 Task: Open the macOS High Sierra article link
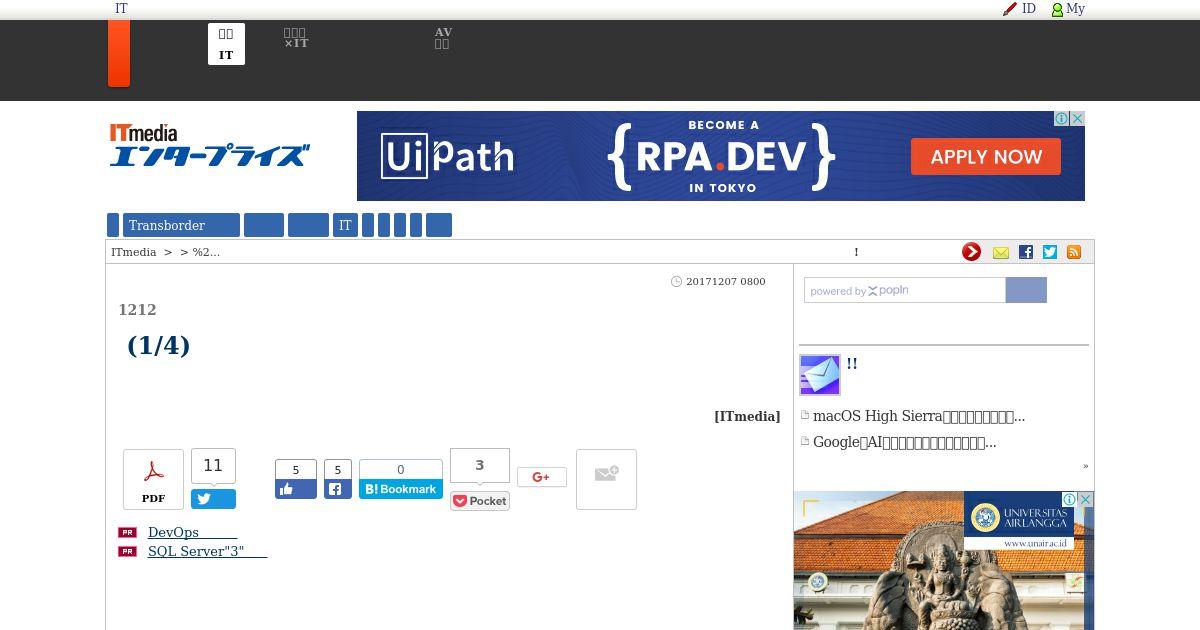[x=919, y=416]
